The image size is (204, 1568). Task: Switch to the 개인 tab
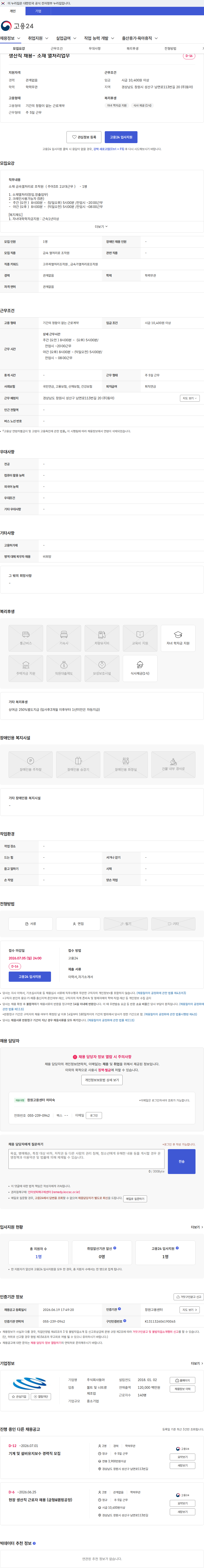tap(13, 11)
